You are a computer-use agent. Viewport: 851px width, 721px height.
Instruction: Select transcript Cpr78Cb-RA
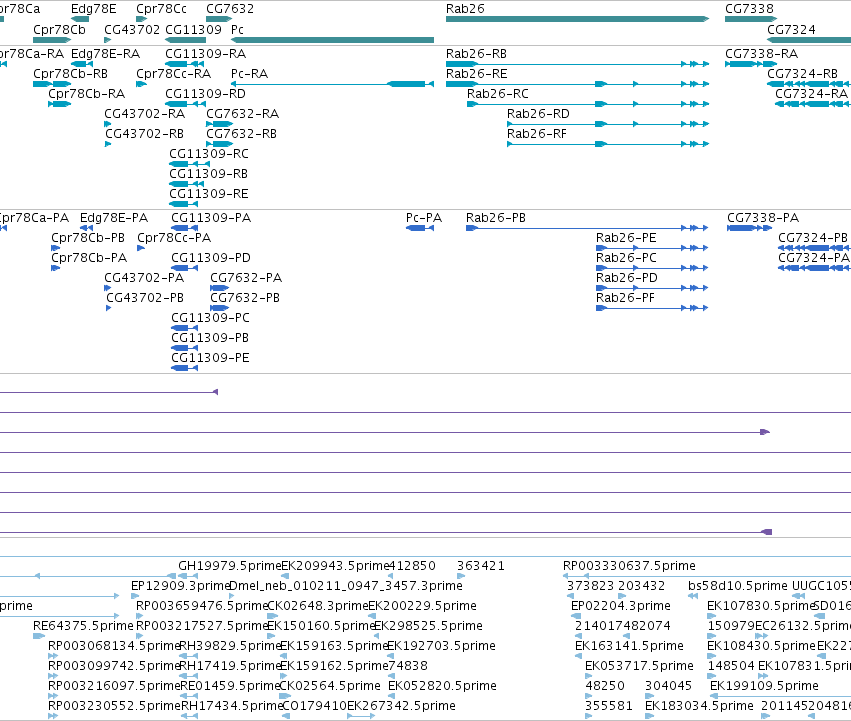click(86, 94)
